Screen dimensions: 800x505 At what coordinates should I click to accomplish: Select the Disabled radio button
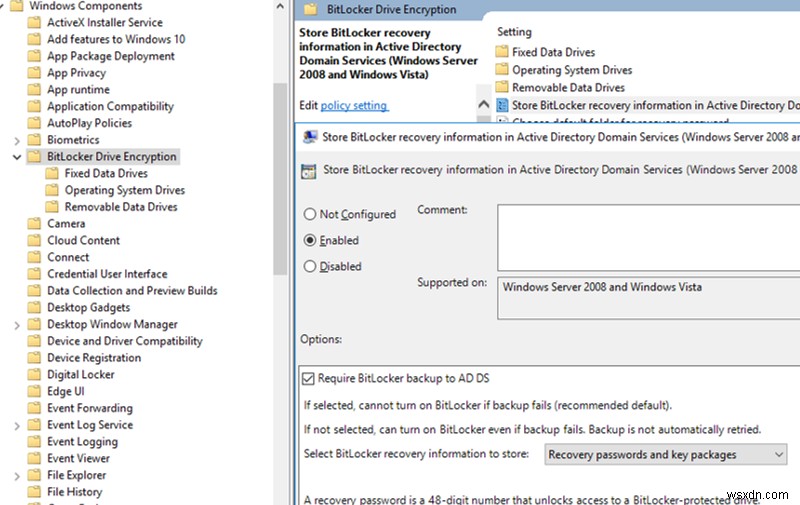310,266
